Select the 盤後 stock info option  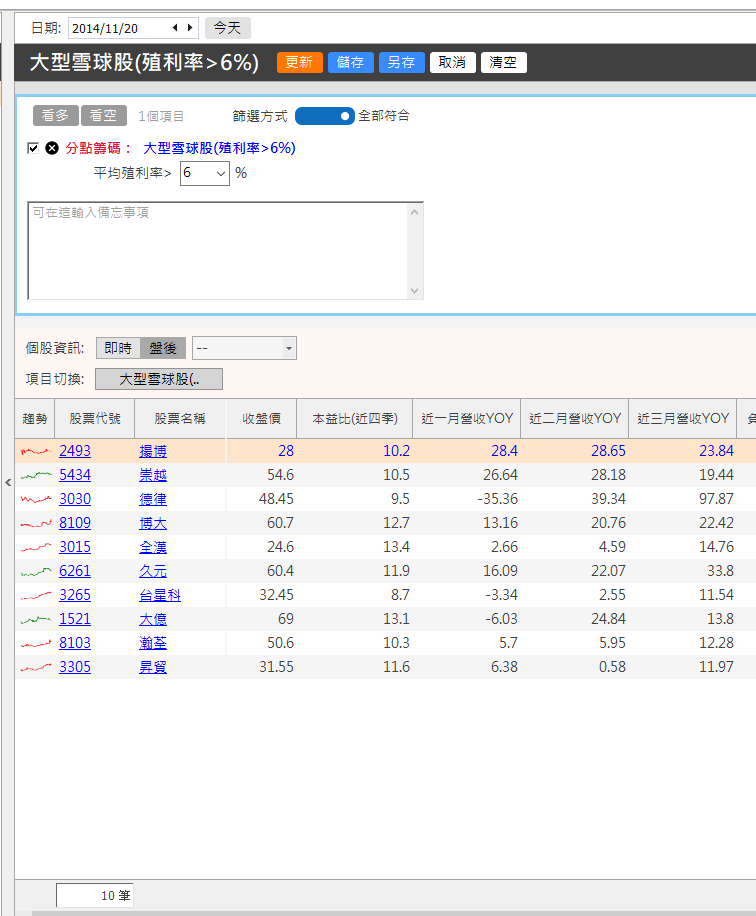coord(163,348)
